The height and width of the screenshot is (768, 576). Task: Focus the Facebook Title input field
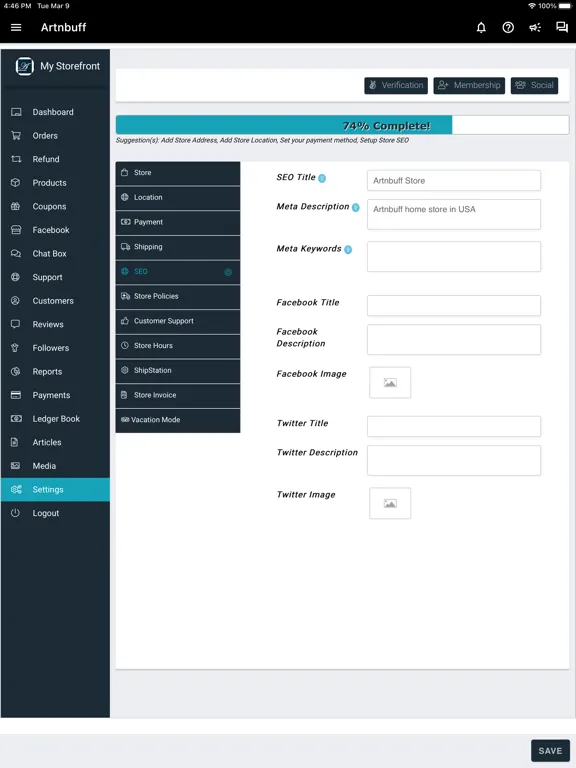click(x=454, y=306)
